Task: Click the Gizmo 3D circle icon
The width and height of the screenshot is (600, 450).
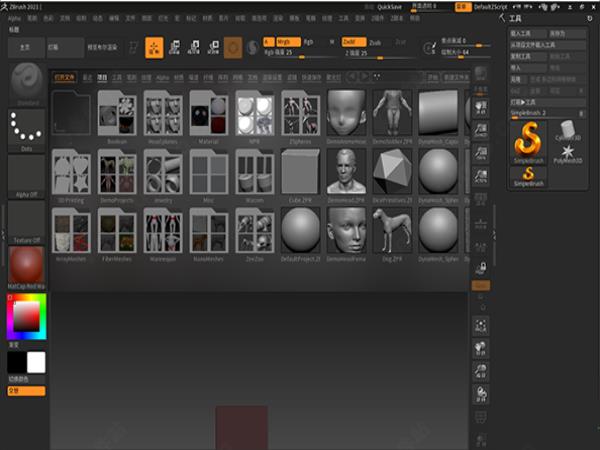Action: 233,48
